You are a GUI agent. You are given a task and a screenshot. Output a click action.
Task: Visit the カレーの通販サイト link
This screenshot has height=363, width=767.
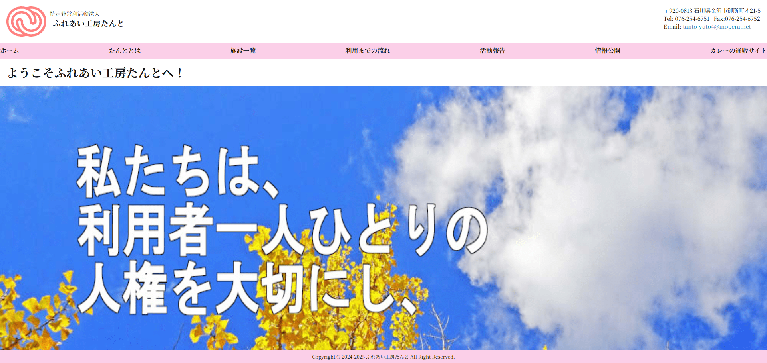(738, 51)
